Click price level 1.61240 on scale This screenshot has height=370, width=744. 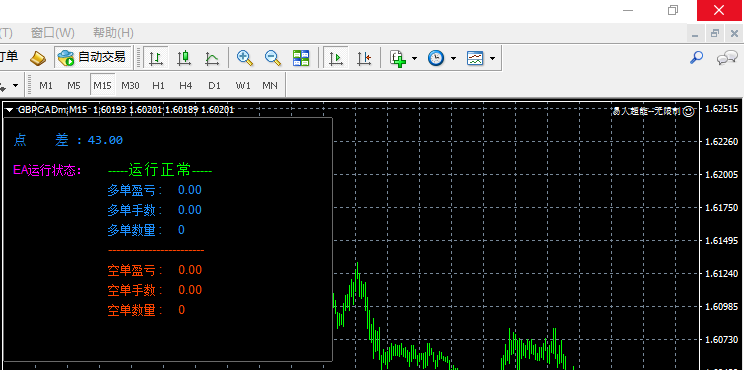point(722,274)
